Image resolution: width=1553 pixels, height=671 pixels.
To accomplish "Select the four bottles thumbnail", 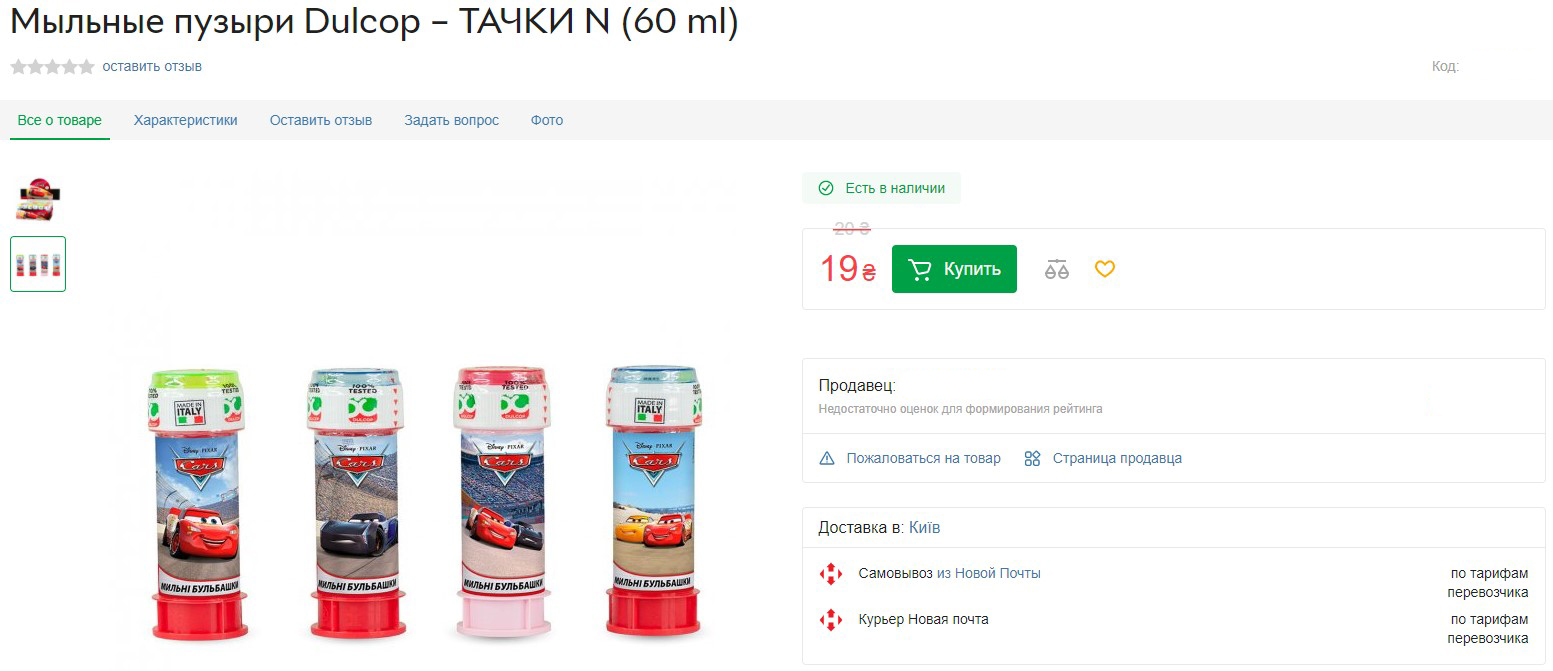I will [38, 264].
